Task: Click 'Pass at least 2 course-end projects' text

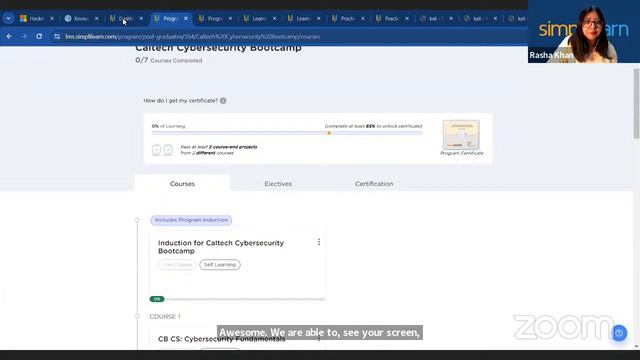Action: coord(219,147)
